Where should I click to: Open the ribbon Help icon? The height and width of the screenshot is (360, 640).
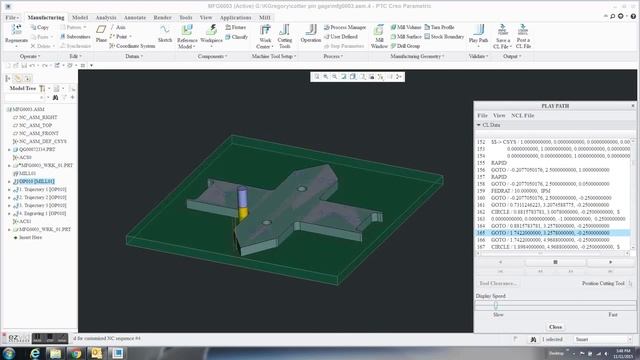click(x=633, y=16)
